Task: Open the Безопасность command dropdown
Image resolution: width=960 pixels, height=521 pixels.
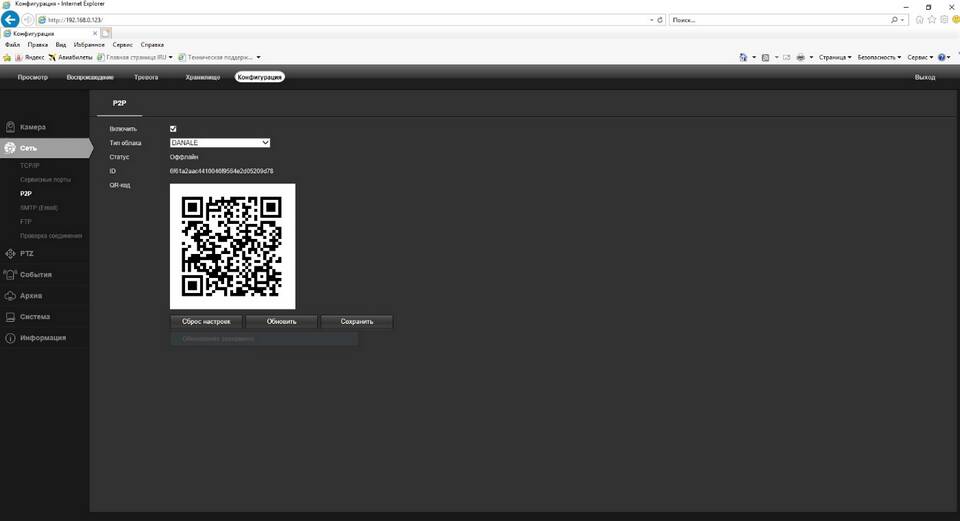Action: tap(879, 57)
